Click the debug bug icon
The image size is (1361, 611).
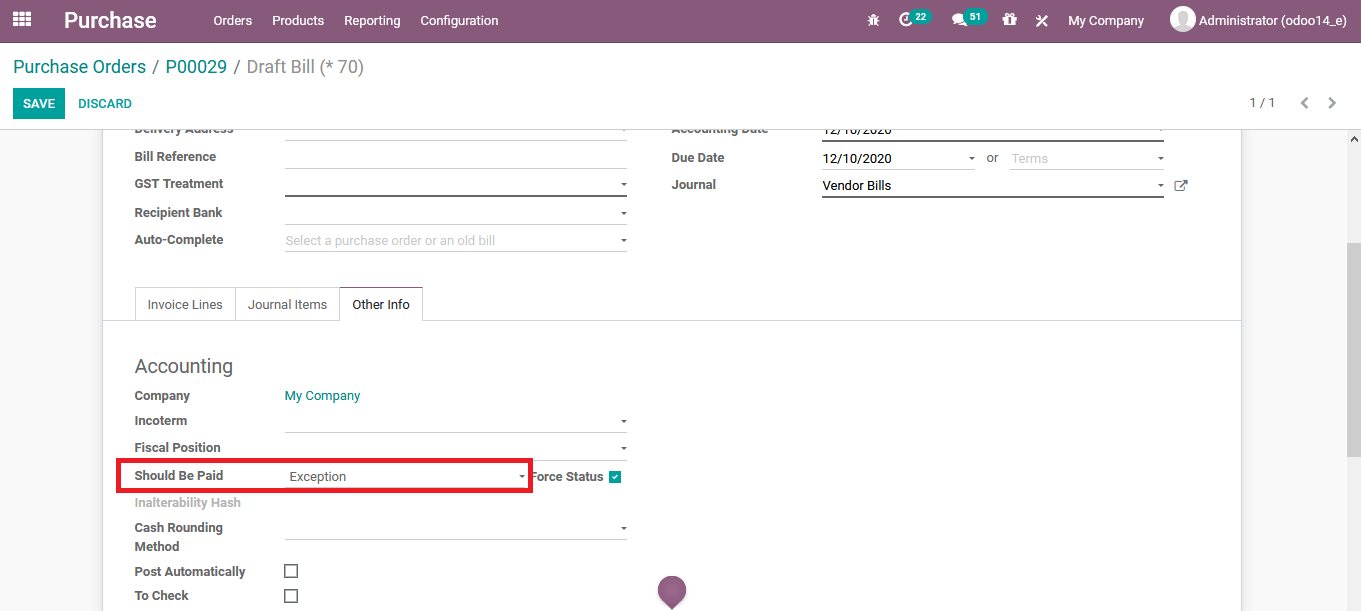[x=873, y=20]
